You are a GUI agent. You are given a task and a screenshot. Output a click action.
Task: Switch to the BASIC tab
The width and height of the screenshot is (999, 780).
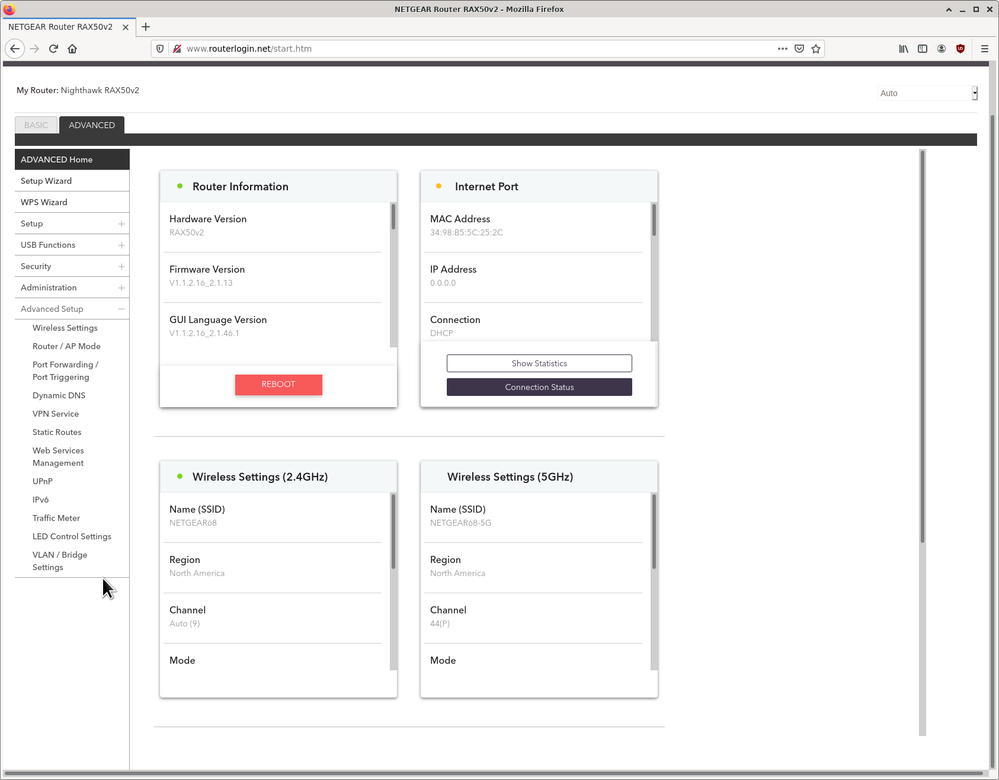pos(36,125)
